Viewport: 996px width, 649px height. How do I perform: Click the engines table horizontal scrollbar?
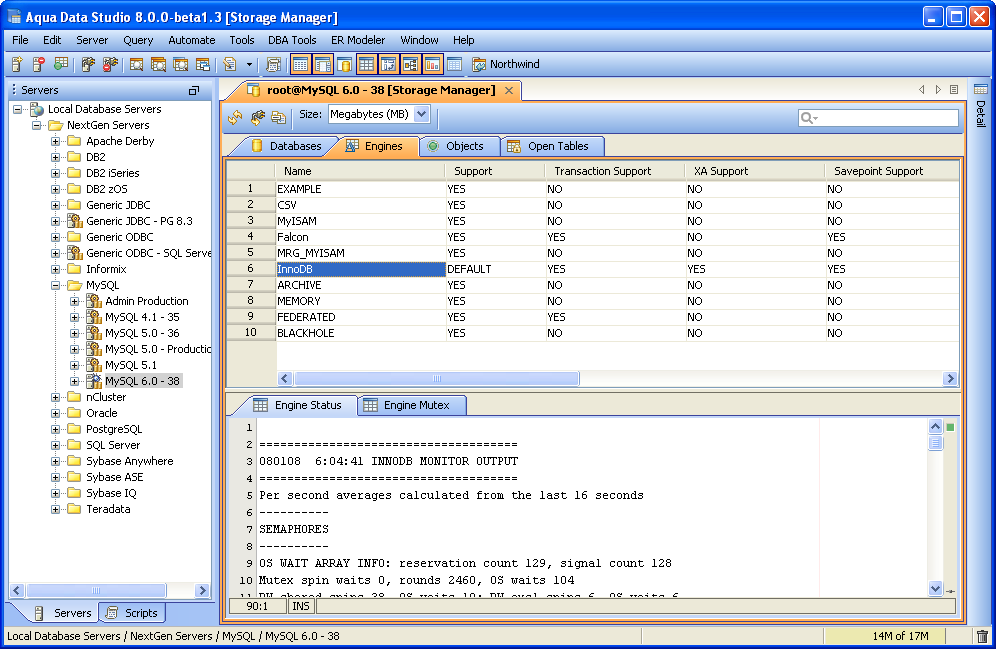click(x=436, y=379)
